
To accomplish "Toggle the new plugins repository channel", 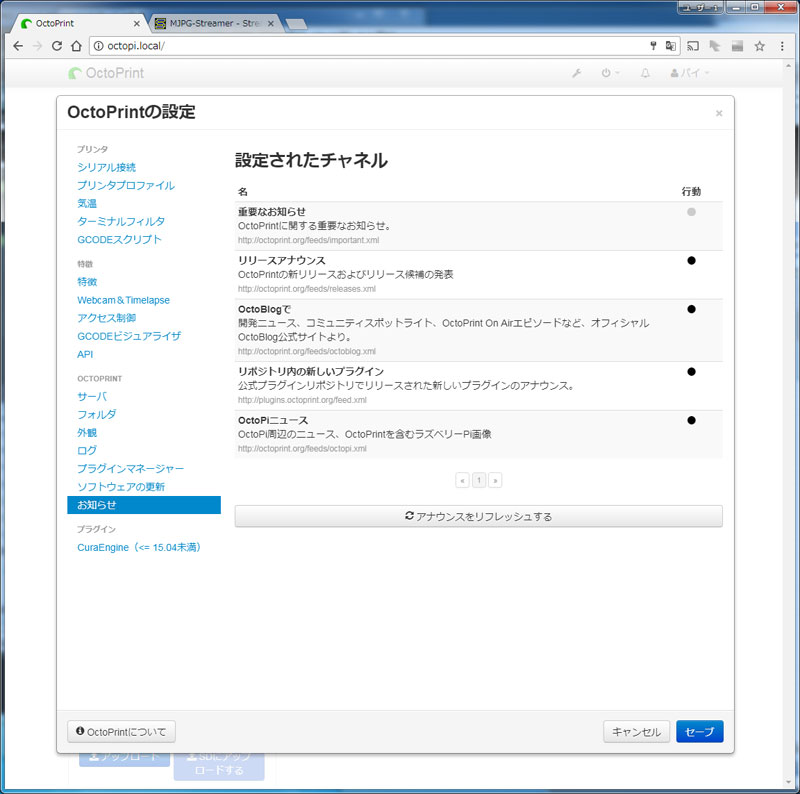I will [691, 371].
